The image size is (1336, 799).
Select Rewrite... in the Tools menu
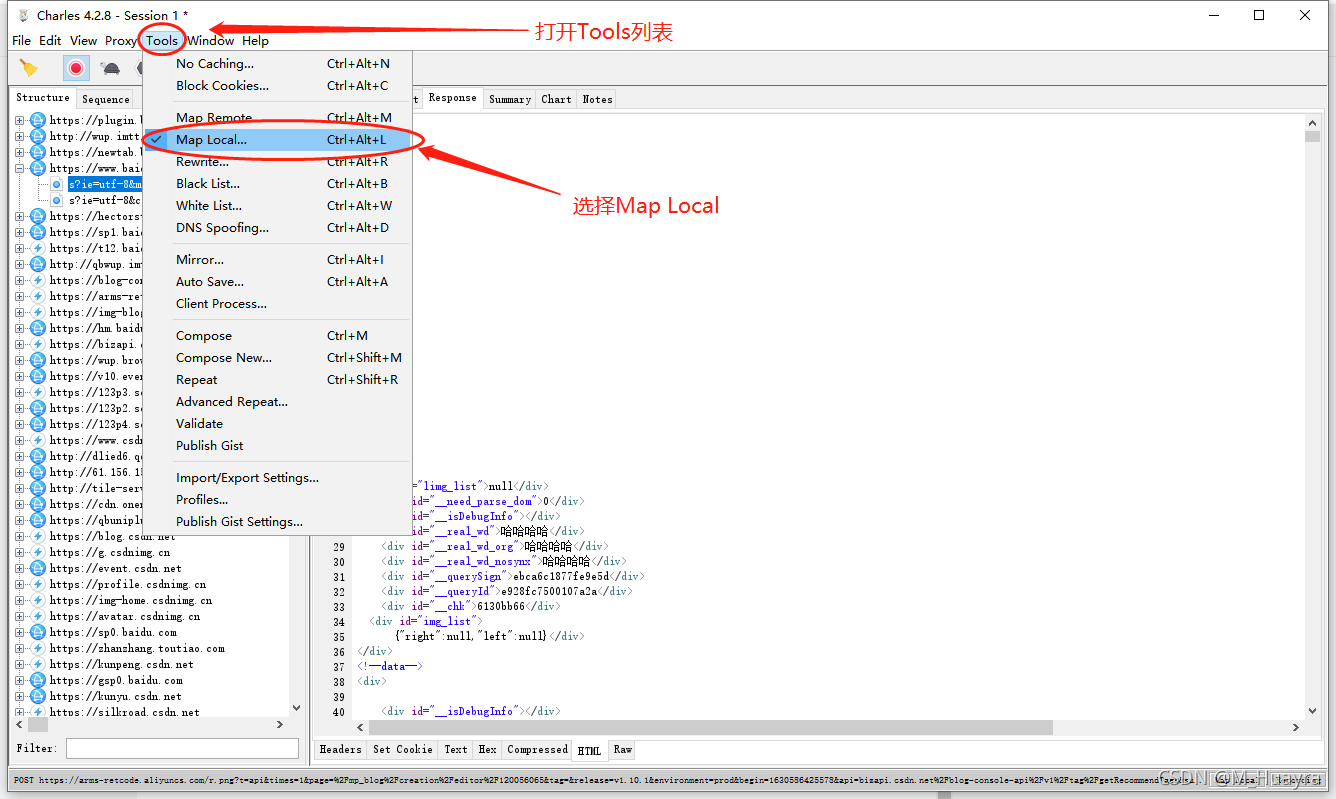click(277, 162)
